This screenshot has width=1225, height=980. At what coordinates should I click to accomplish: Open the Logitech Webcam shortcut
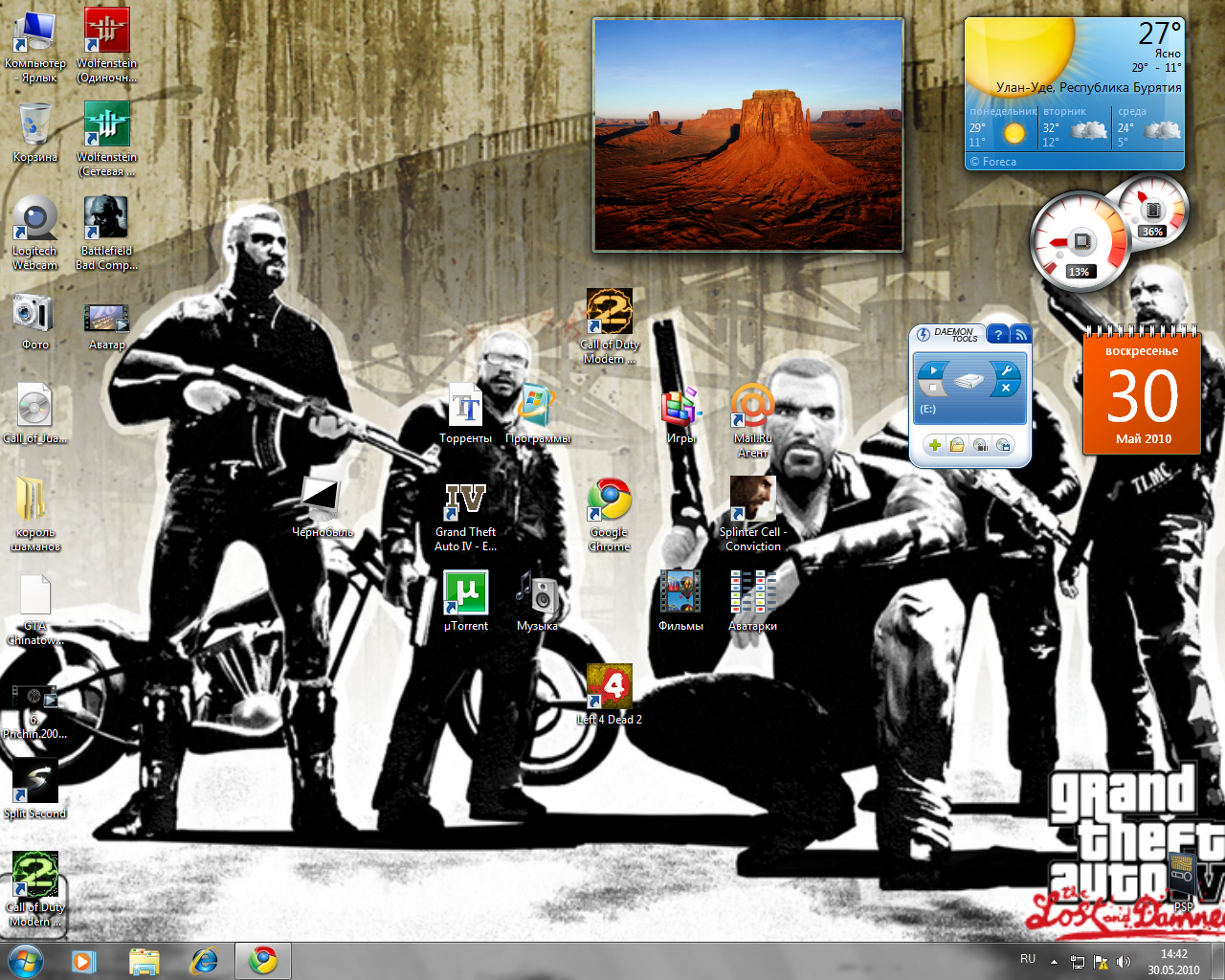pyautogui.click(x=35, y=233)
